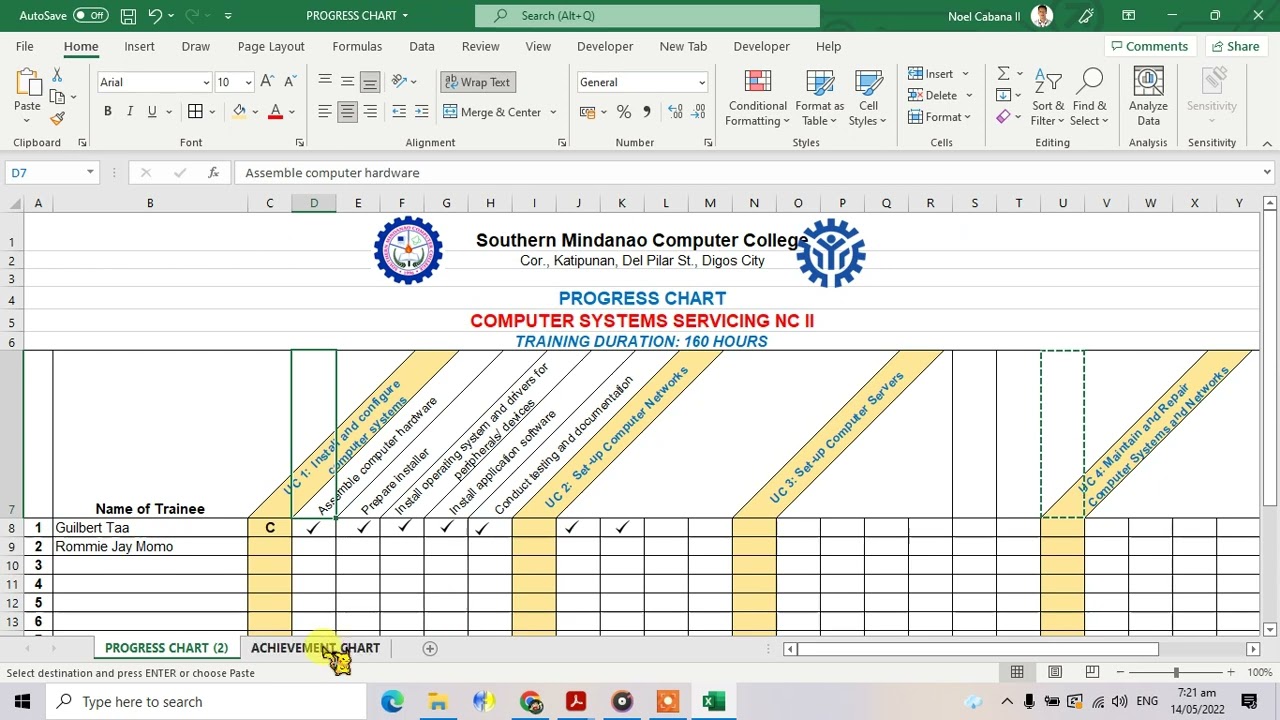Click column header D
Image resolution: width=1280 pixels, height=720 pixels.
[x=314, y=203]
